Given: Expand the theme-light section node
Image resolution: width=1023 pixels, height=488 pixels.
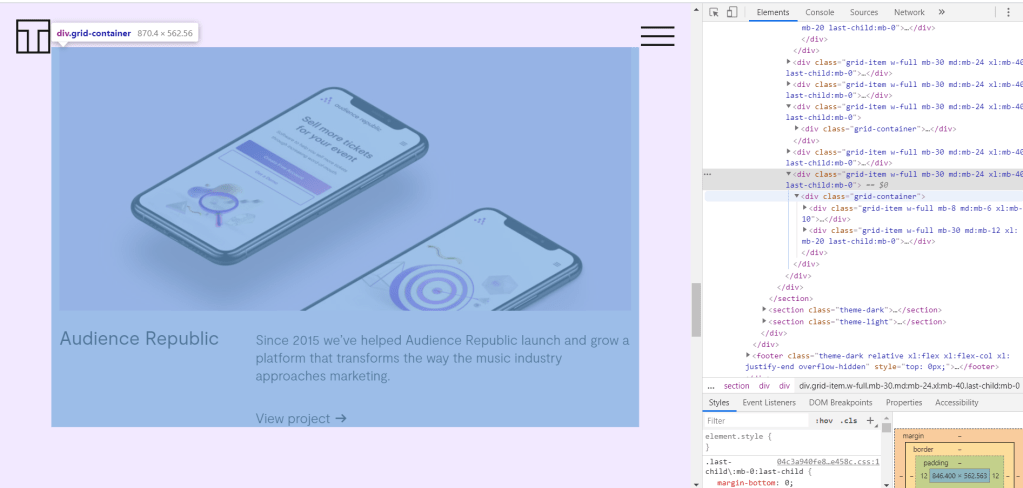Looking at the screenshot, I should pyautogui.click(x=764, y=322).
